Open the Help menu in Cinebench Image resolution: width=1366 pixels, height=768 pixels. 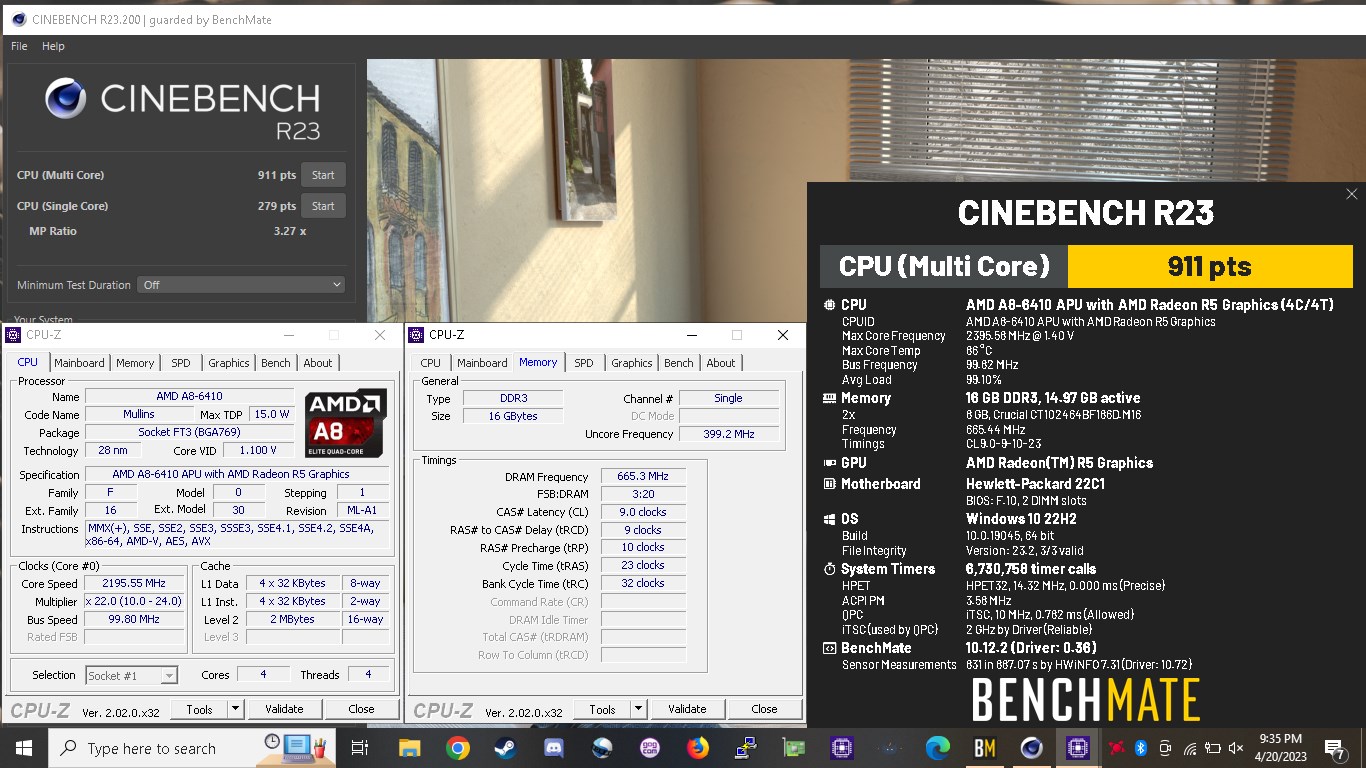point(53,46)
